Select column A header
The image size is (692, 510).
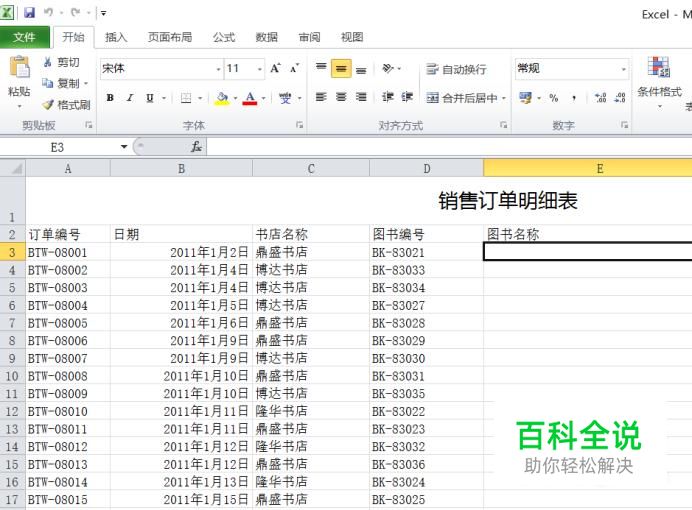(68, 169)
